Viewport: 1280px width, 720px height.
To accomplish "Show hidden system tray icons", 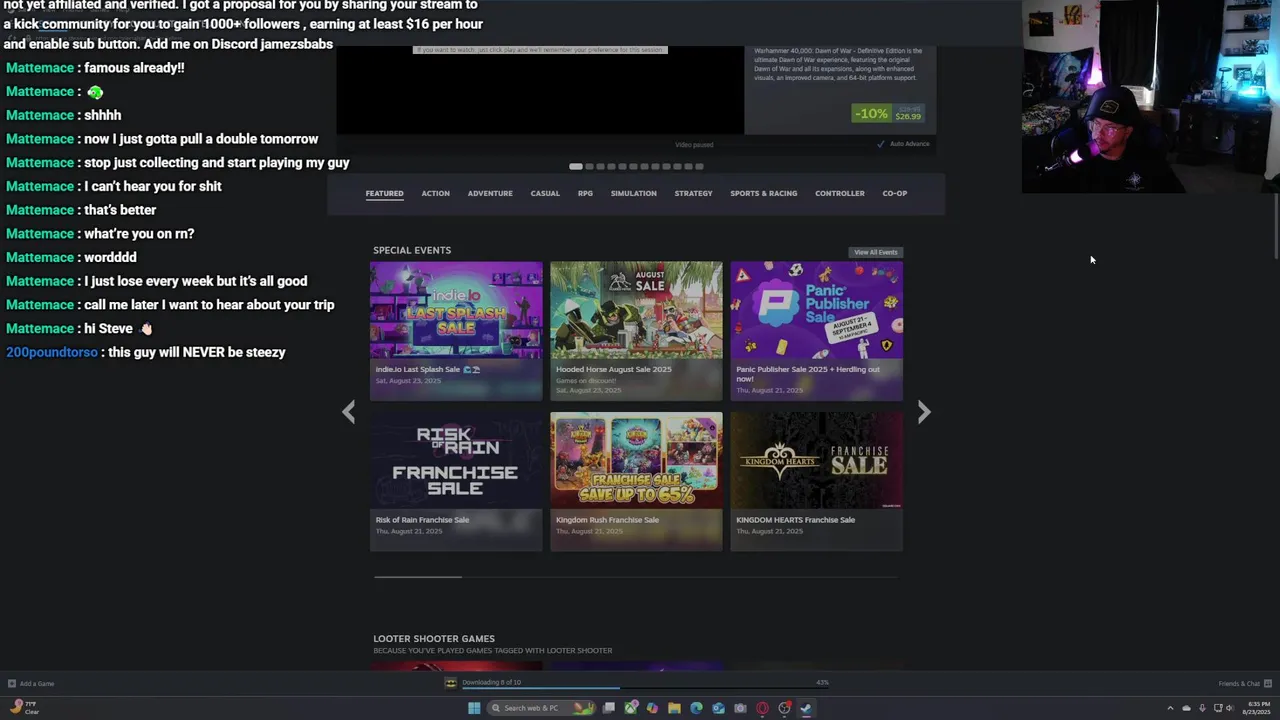I will 1170,708.
